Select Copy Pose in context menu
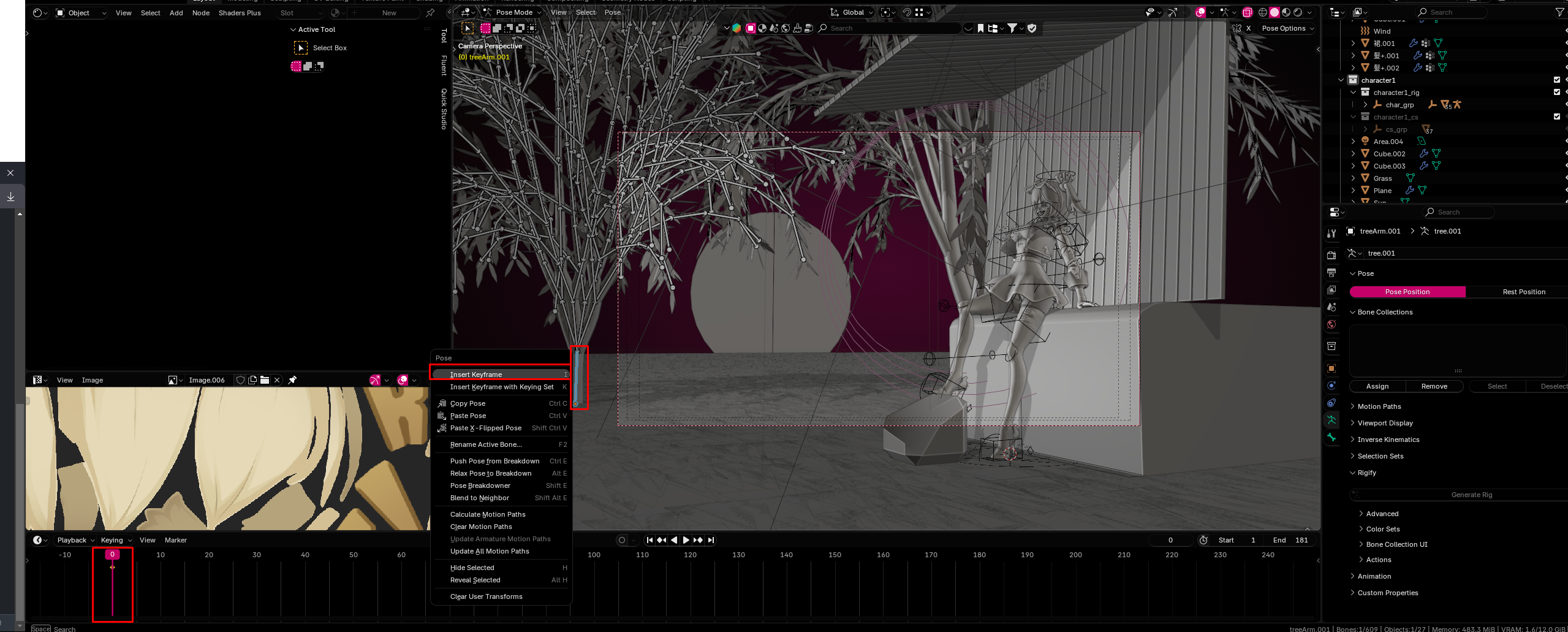This screenshot has height=632, width=1568. tap(468, 403)
